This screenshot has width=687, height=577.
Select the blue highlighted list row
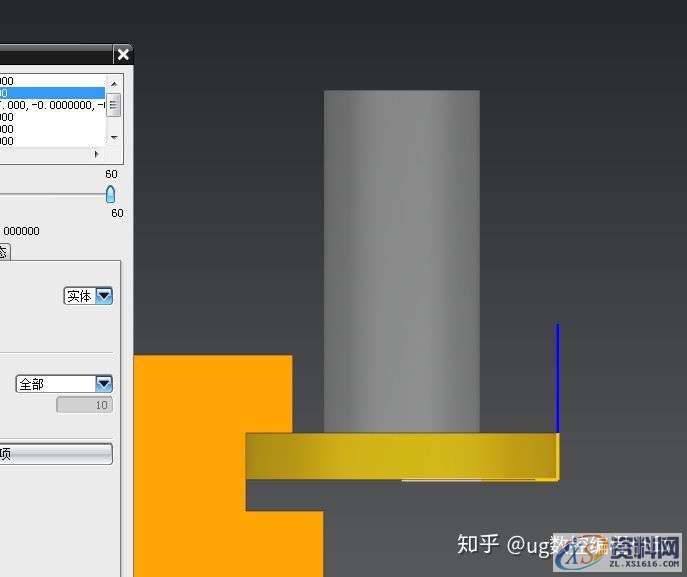tap(52, 93)
